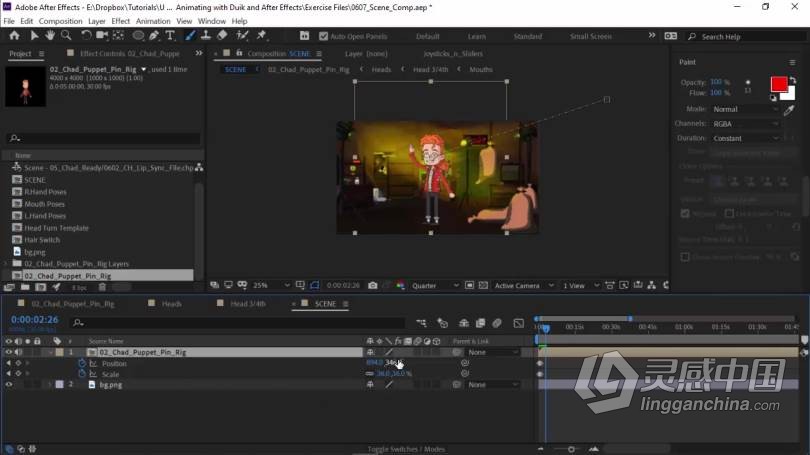This screenshot has width=810, height=455.
Task: Open the Duration Constant dropdown
Action: tap(744, 138)
